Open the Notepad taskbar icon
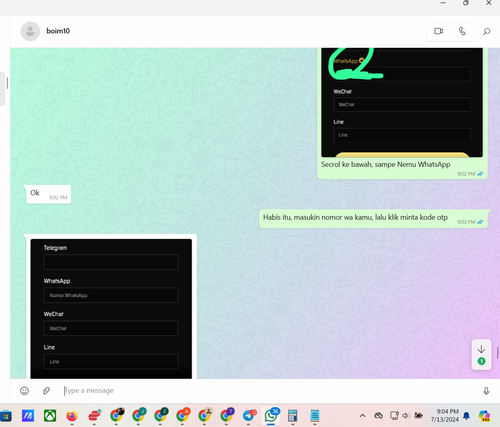Viewport: 500px width, 427px height. [315, 416]
